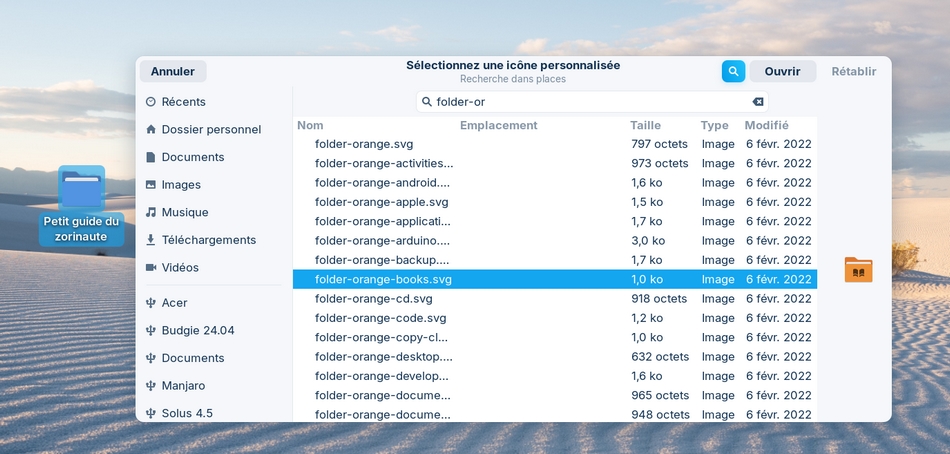Select the folder-orange-cd.svg file
This screenshot has height=454, width=950.
tap(373, 299)
